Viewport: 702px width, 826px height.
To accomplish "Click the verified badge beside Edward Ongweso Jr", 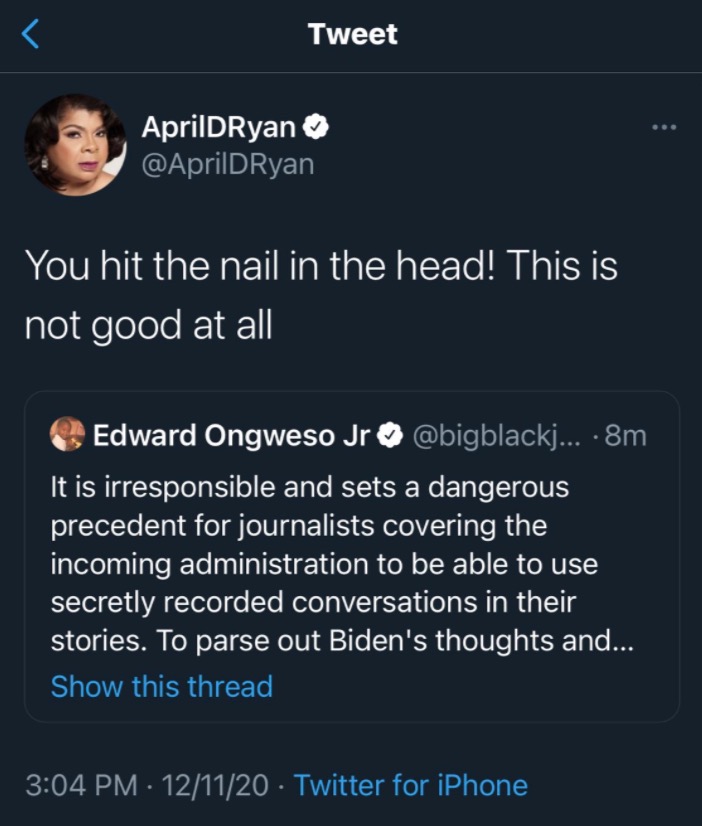I will click(x=391, y=435).
